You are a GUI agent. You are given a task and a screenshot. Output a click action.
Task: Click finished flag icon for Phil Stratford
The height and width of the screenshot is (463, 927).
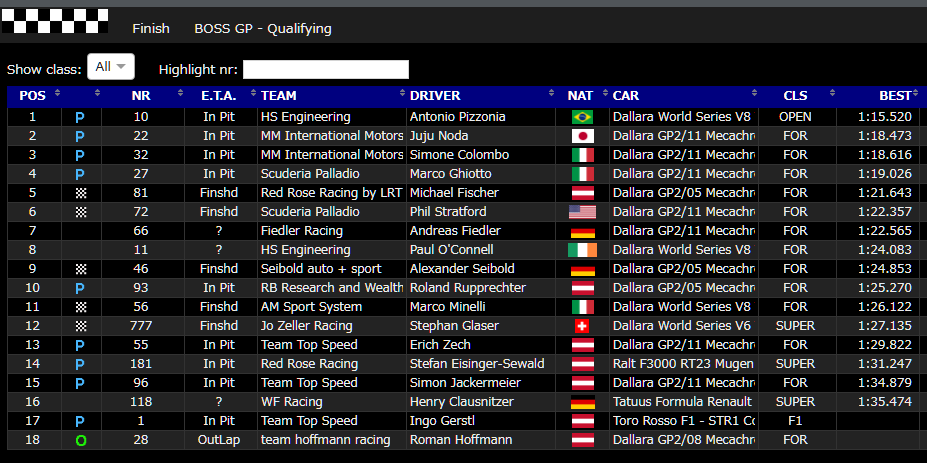(x=81, y=212)
